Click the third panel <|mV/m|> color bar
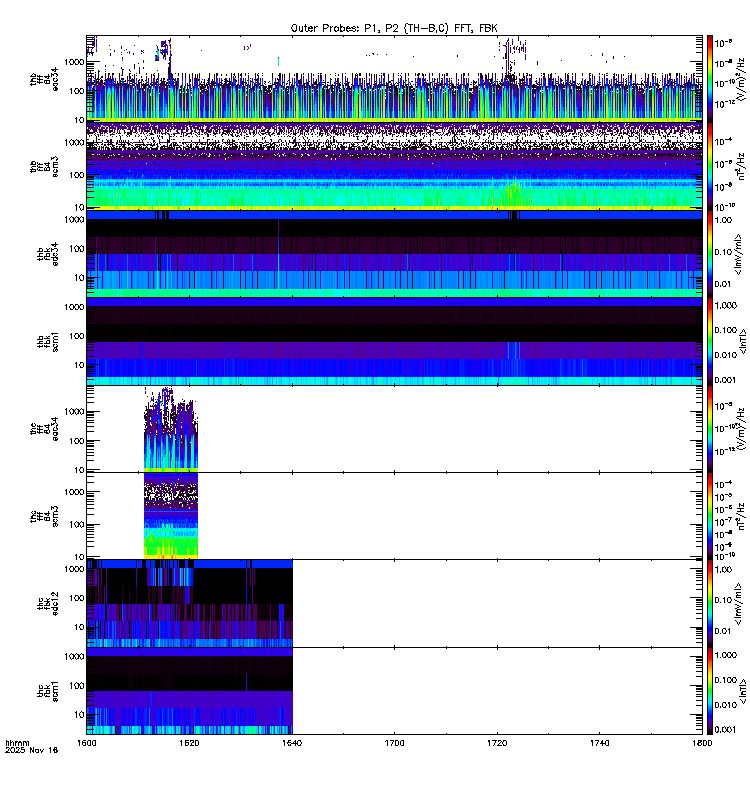 [x=710, y=254]
